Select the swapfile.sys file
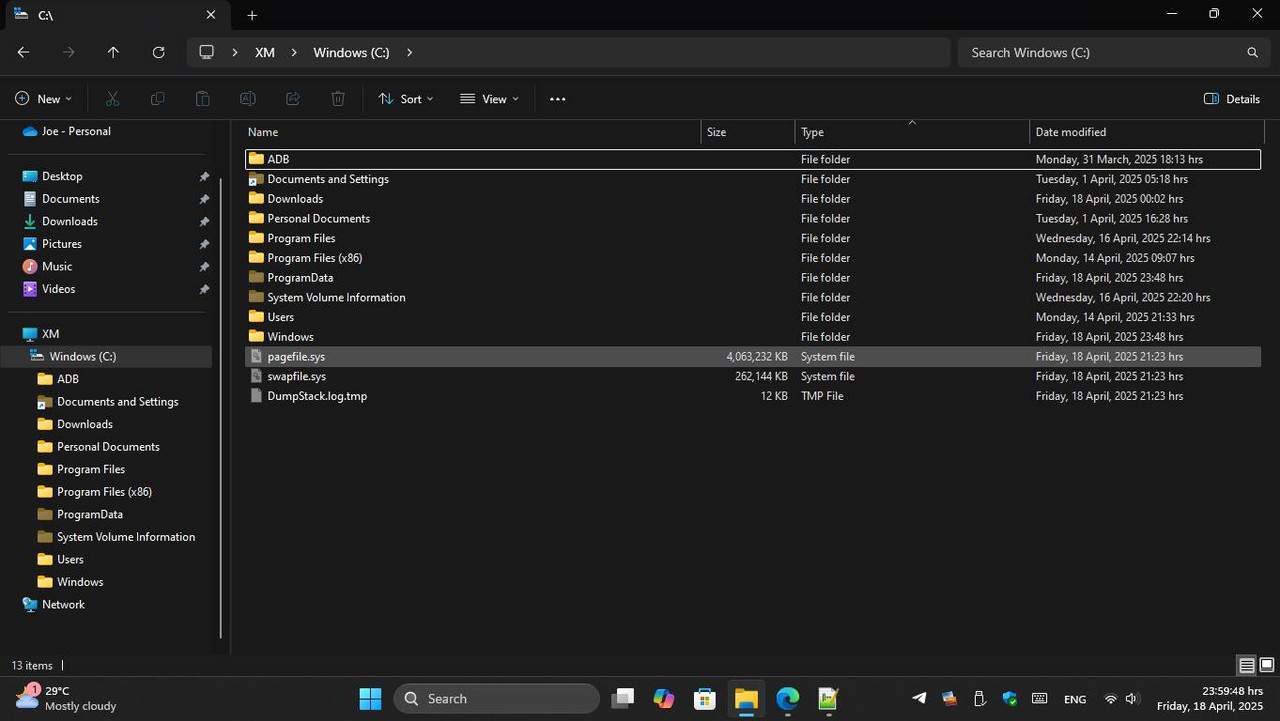The width and height of the screenshot is (1280, 721). pos(753,376)
